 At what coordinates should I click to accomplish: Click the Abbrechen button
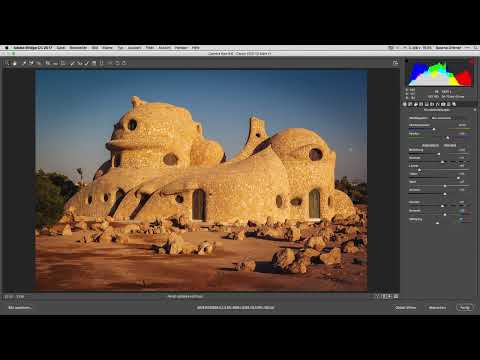pyautogui.click(x=437, y=308)
